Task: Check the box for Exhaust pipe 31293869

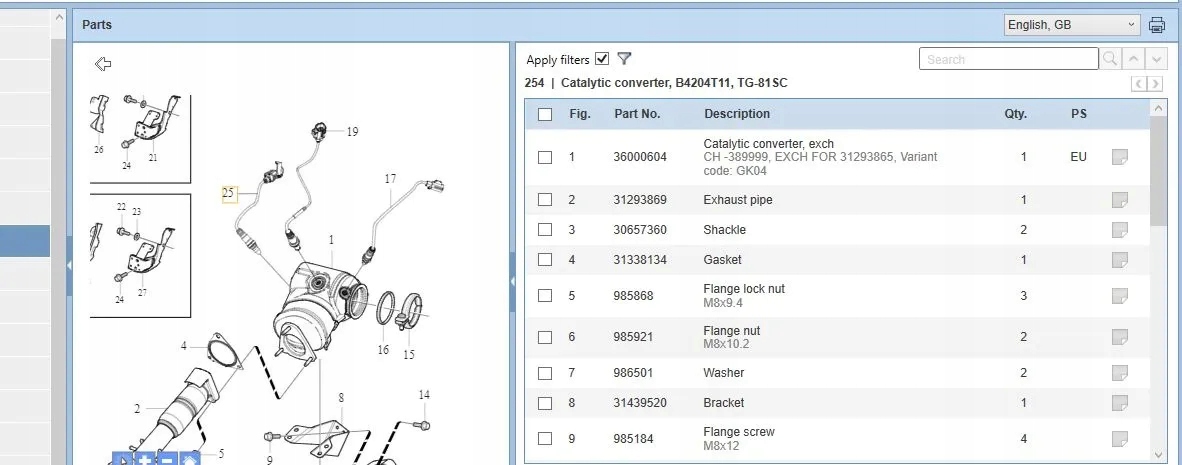Action: 545,200
